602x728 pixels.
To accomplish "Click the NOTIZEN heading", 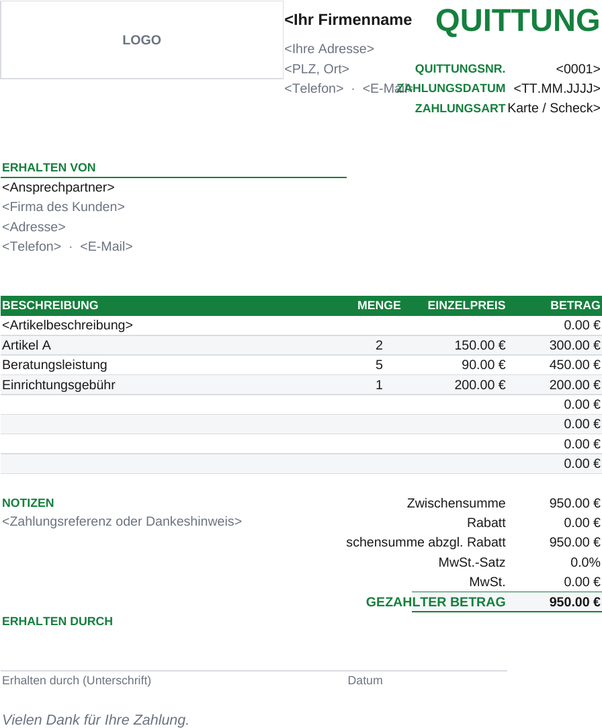I will (x=28, y=503).
